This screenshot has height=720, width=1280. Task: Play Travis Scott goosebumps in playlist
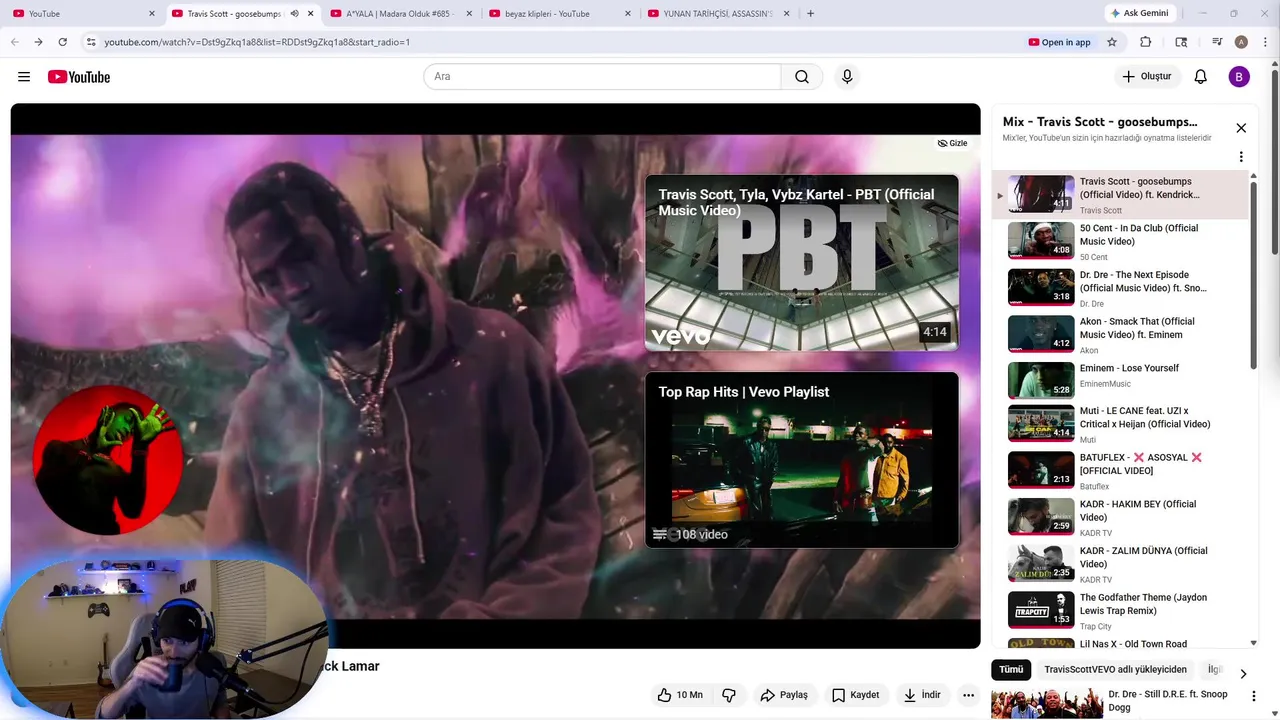(1120, 195)
